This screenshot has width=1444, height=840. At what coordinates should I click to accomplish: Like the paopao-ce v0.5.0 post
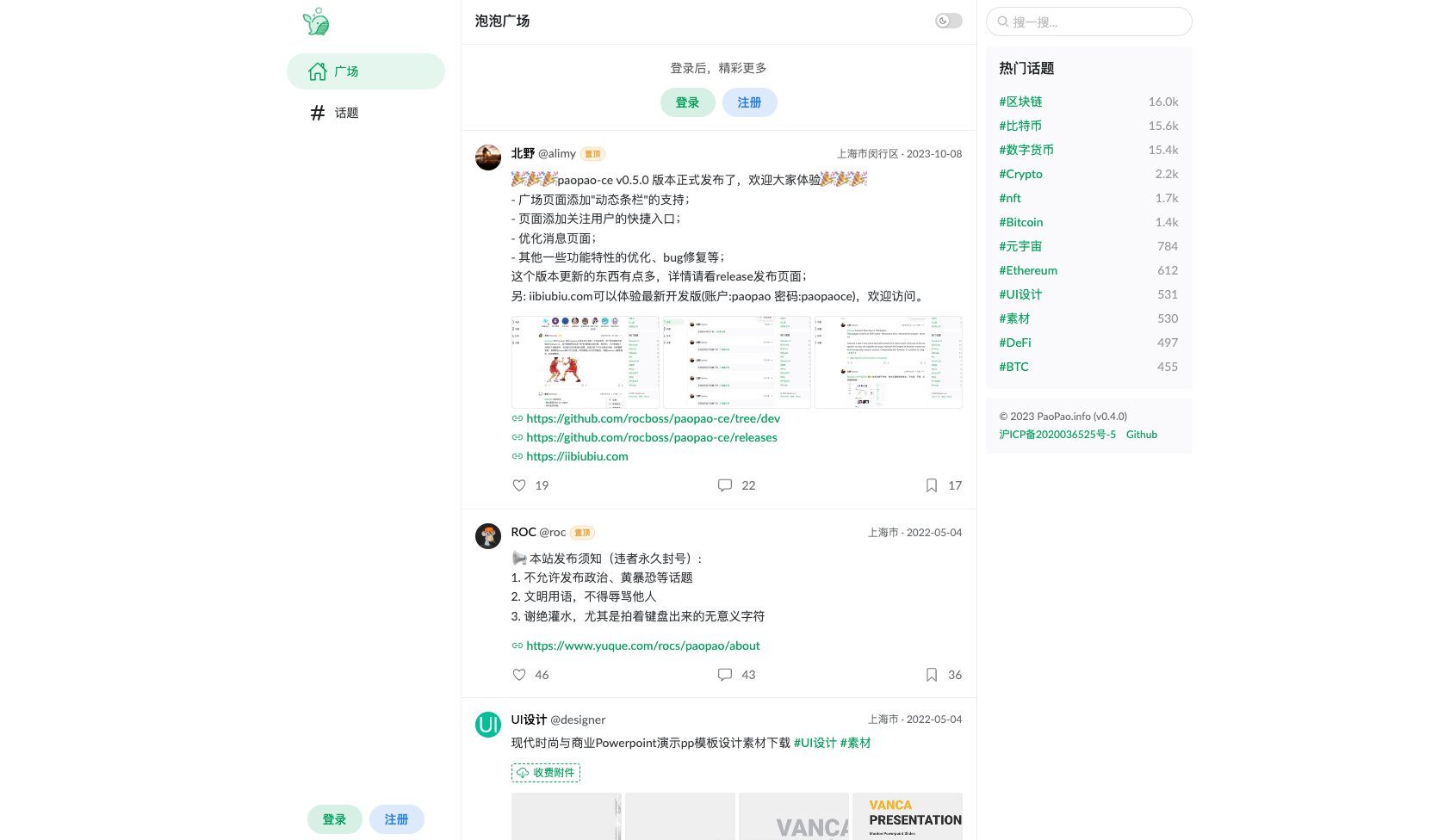[x=519, y=485]
